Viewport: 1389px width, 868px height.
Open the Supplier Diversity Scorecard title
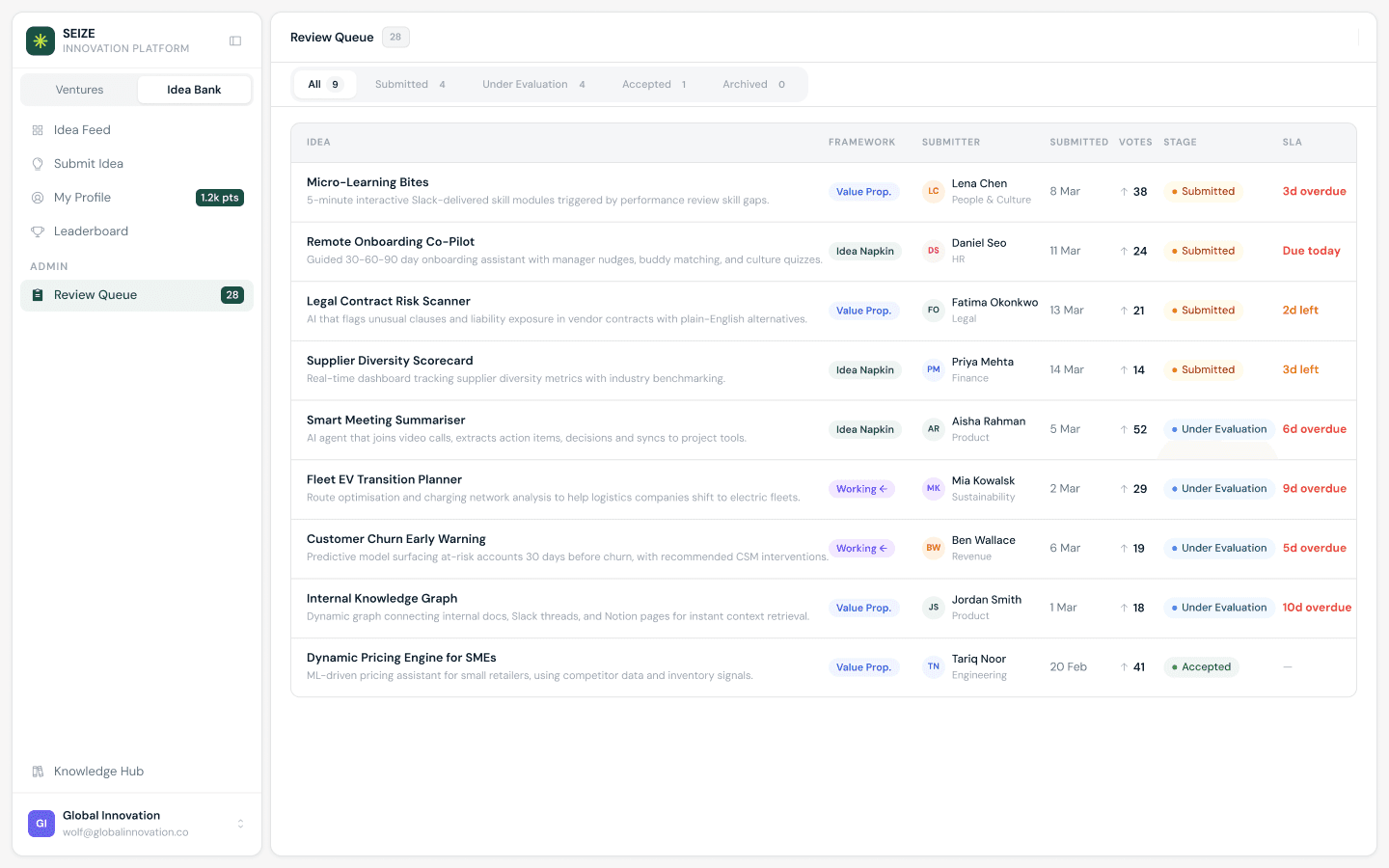point(390,361)
